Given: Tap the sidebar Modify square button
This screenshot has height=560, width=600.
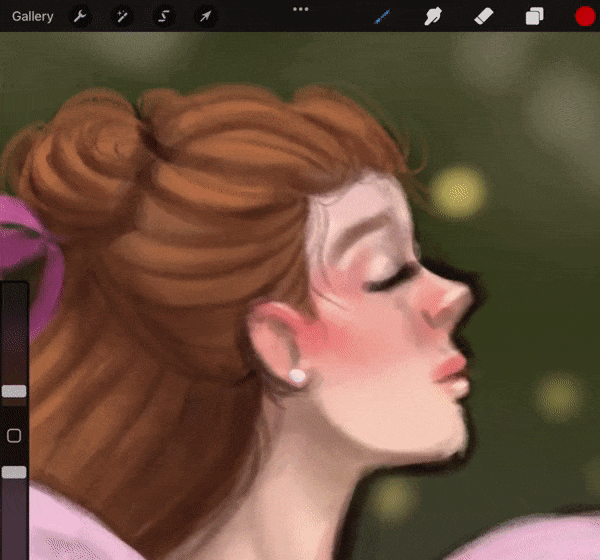Looking at the screenshot, I should point(14,436).
